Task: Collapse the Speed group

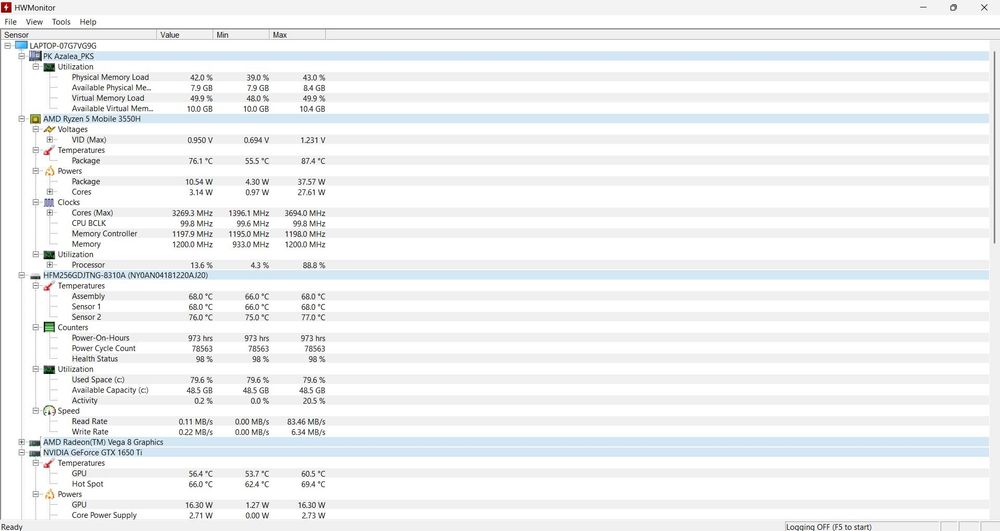Action: pyautogui.click(x=36, y=411)
